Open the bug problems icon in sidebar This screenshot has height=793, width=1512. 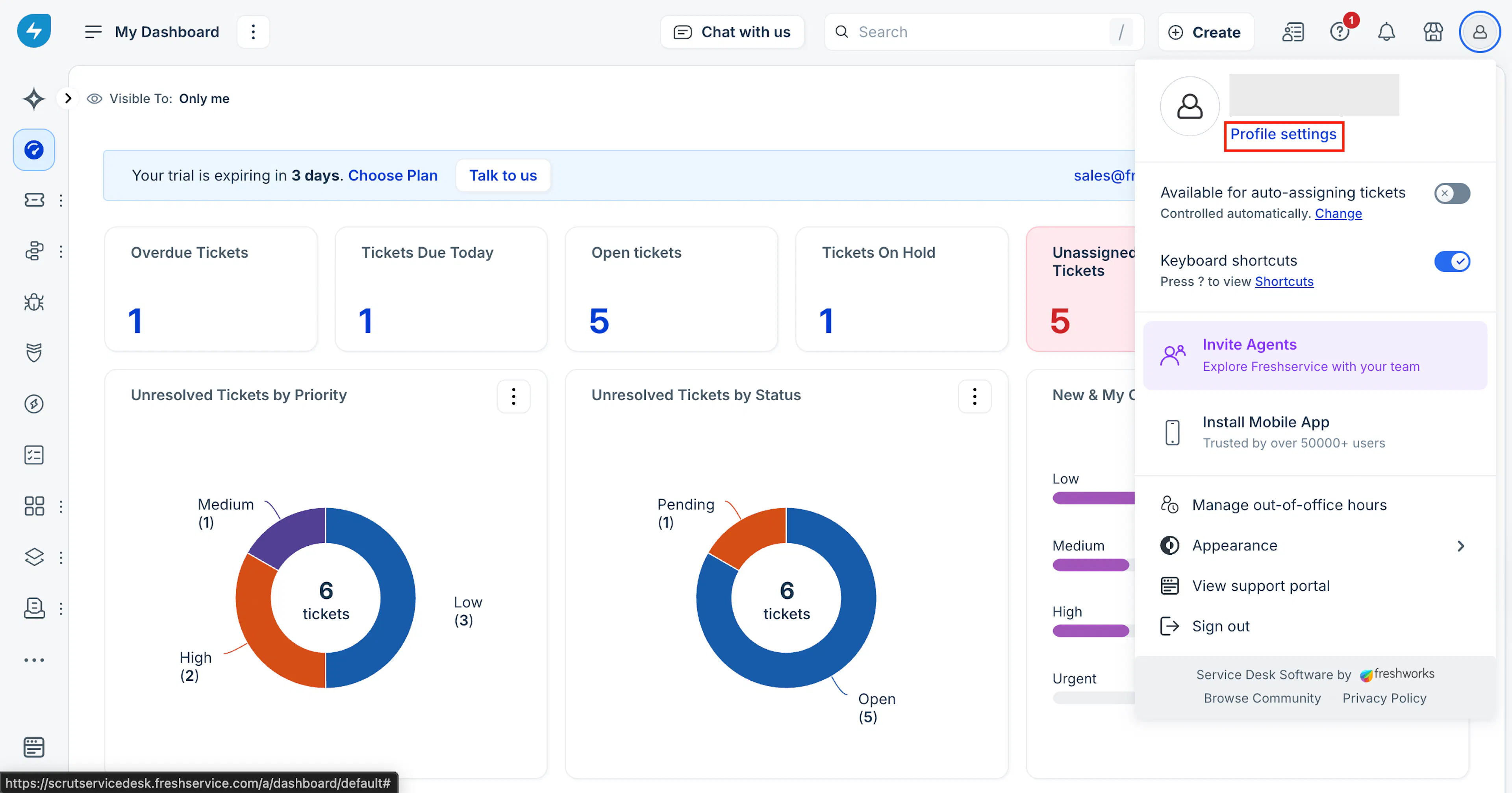(x=34, y=302)
